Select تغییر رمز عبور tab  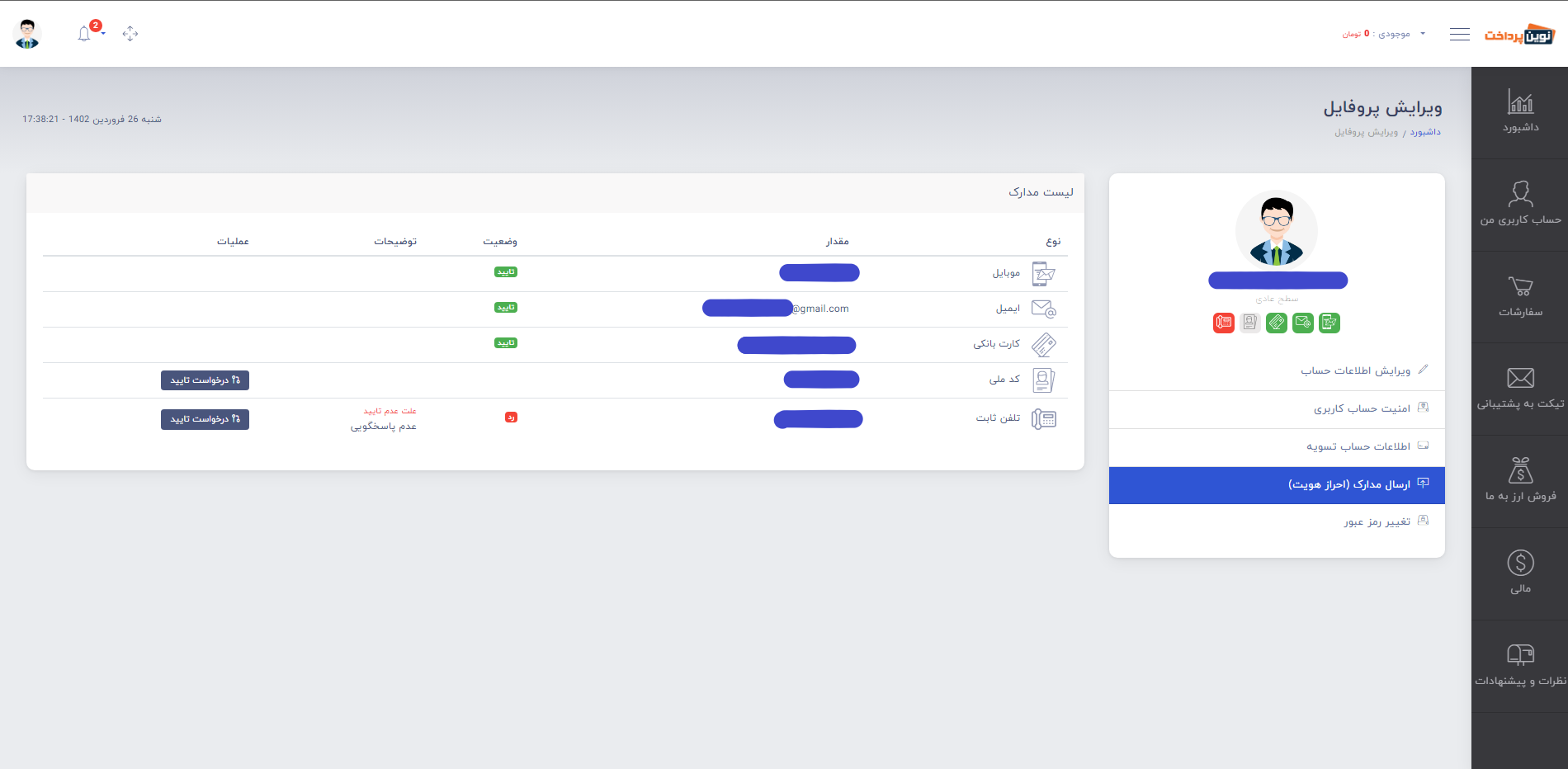tap(1277, 522)
